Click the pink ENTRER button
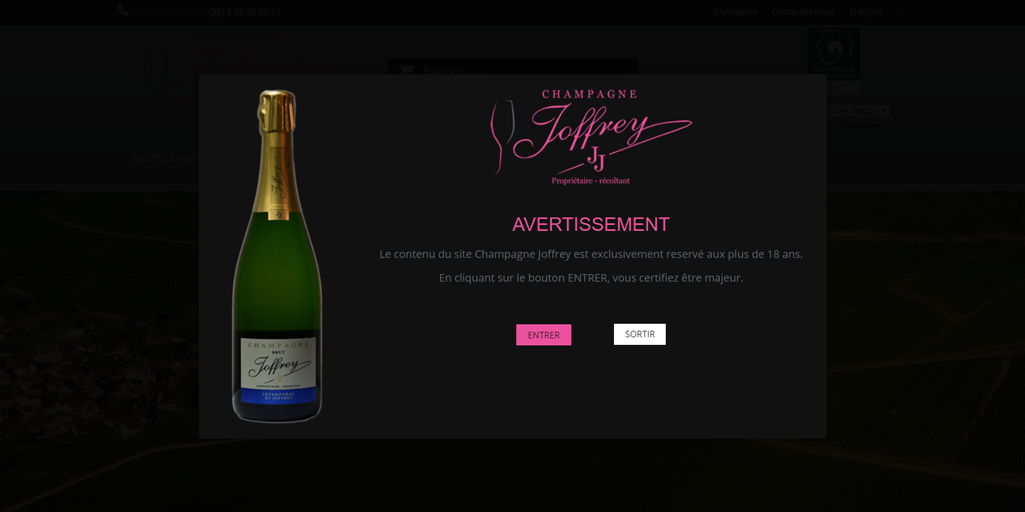 pyautogui.click(x=543, y=335)
